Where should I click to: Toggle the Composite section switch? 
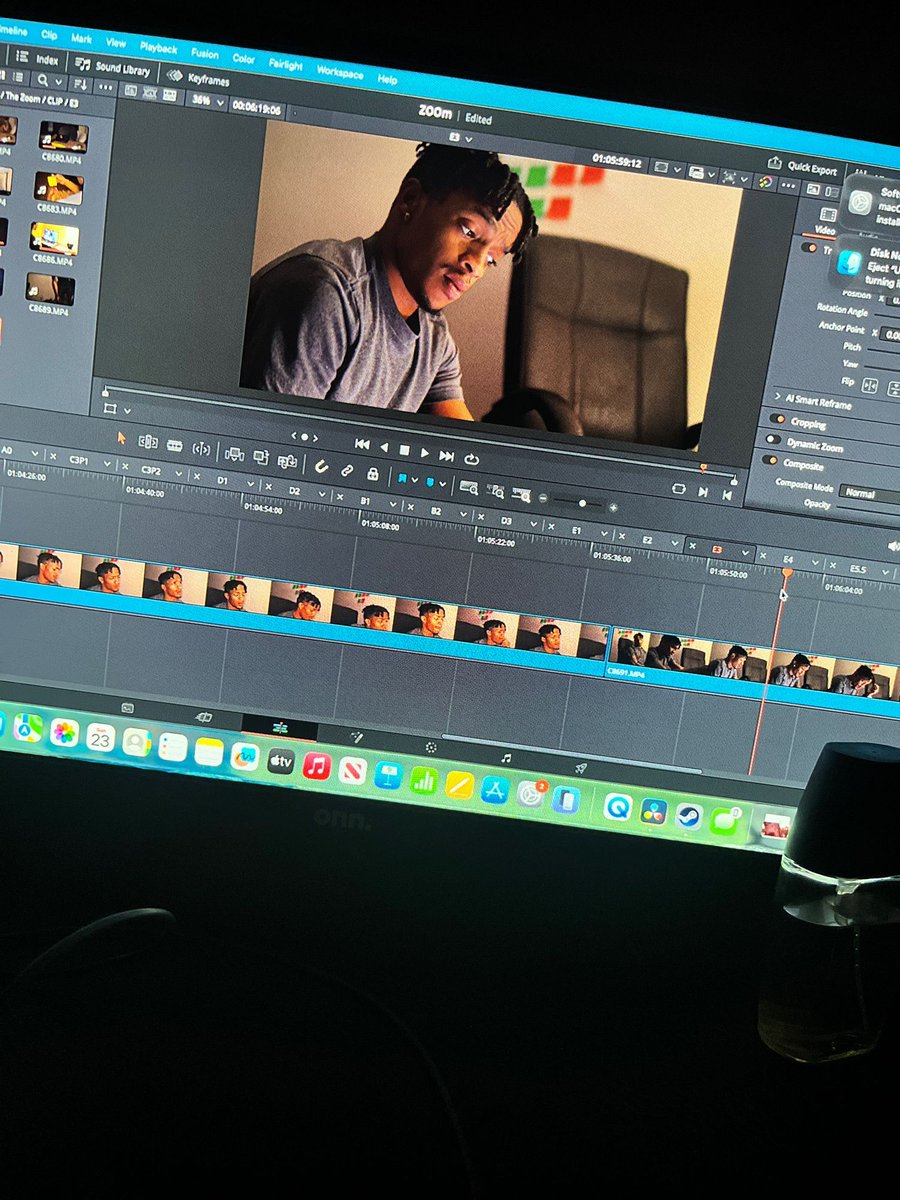[x=770, y=460]
